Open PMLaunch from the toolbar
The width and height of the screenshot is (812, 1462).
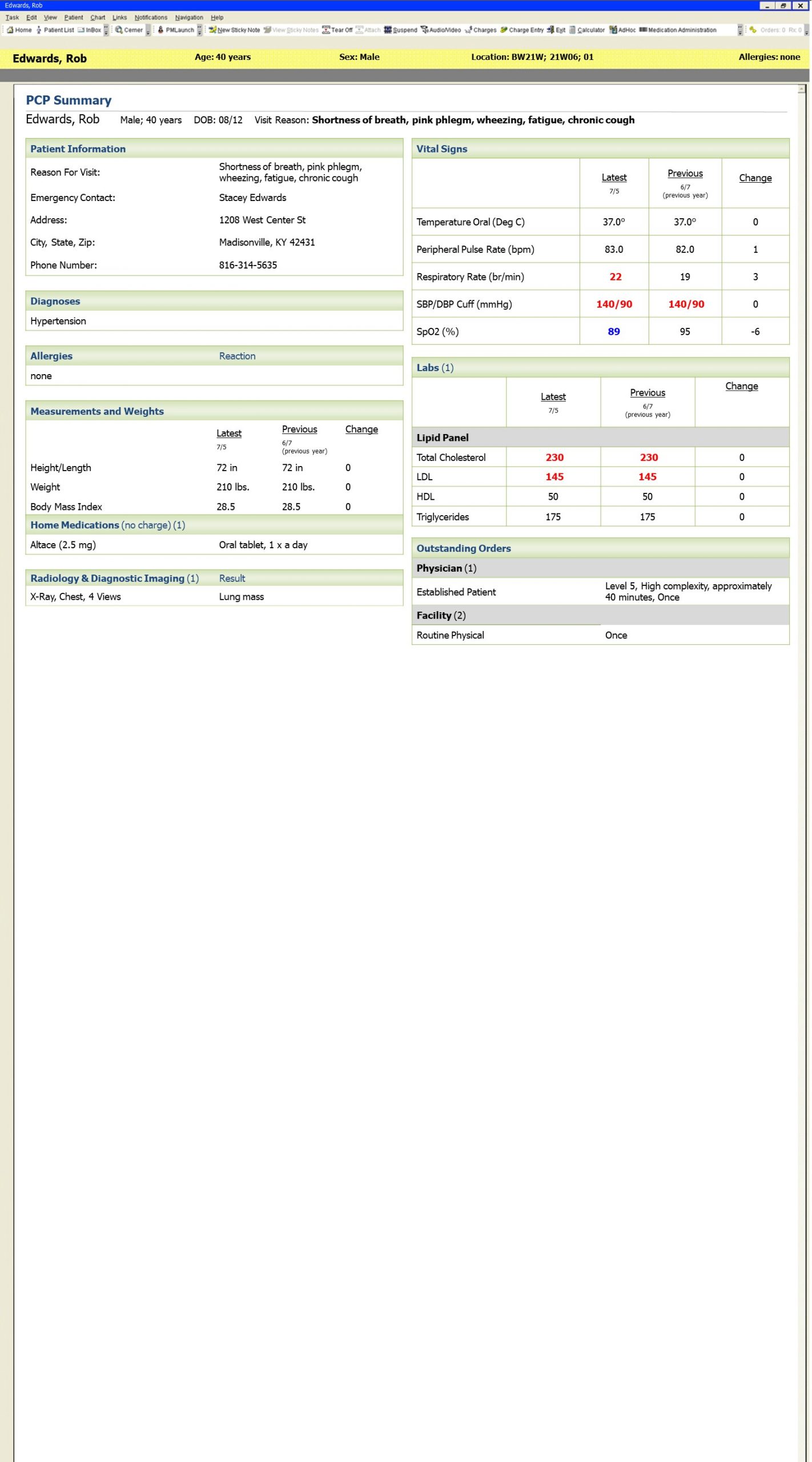point(176,30)
